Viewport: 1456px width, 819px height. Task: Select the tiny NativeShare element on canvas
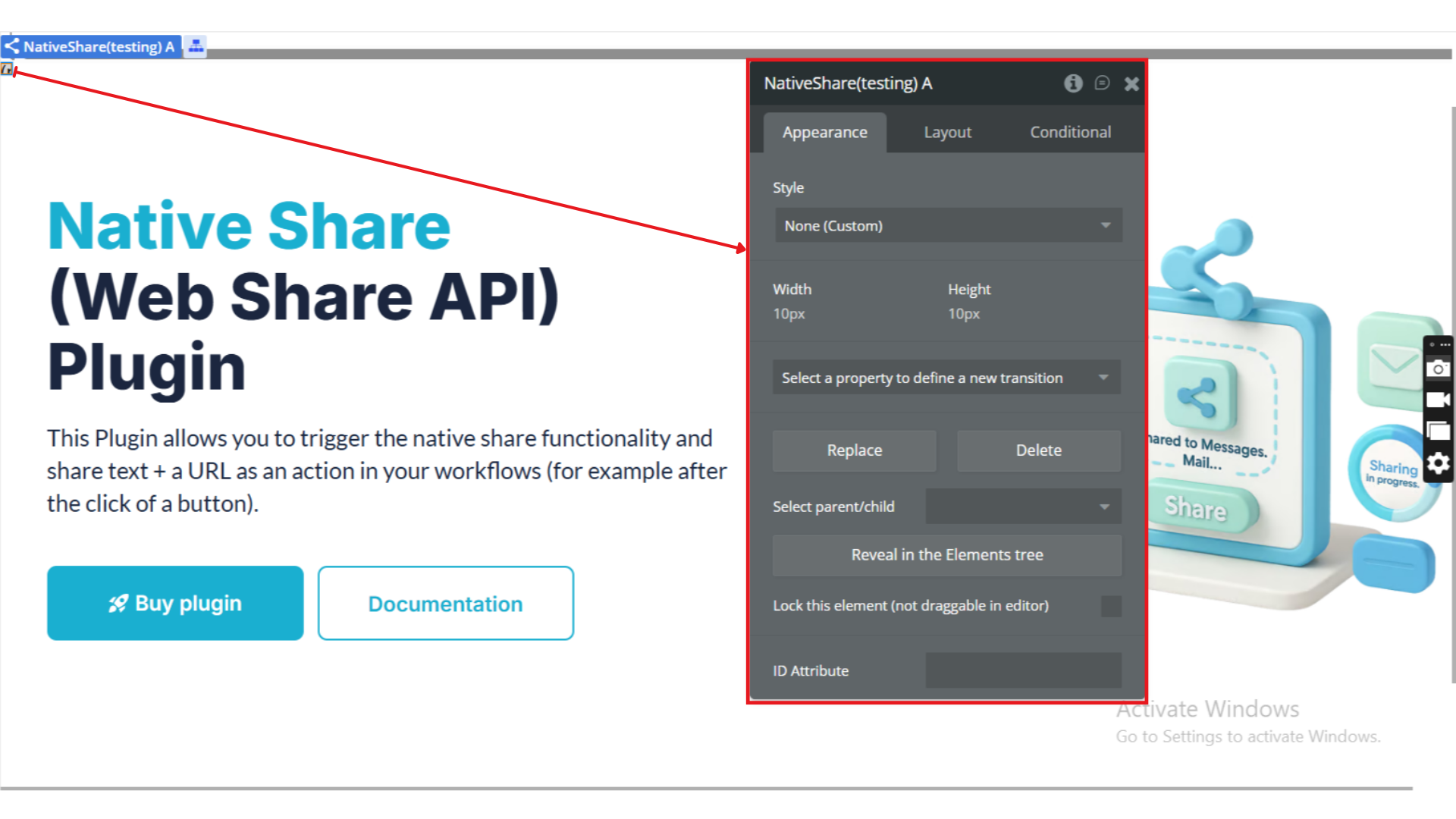(7, 70)
